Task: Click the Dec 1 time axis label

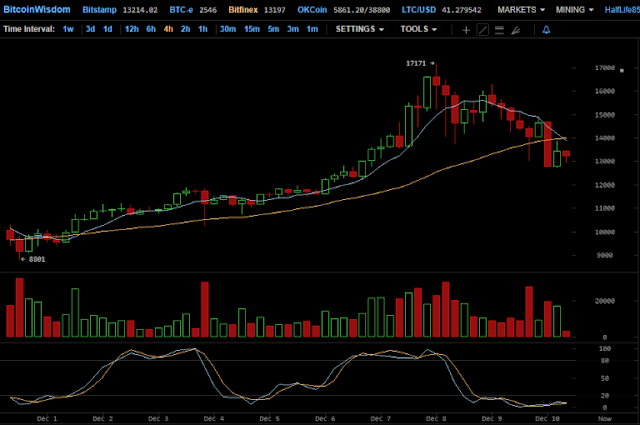Action: click(x=47, y=418)
